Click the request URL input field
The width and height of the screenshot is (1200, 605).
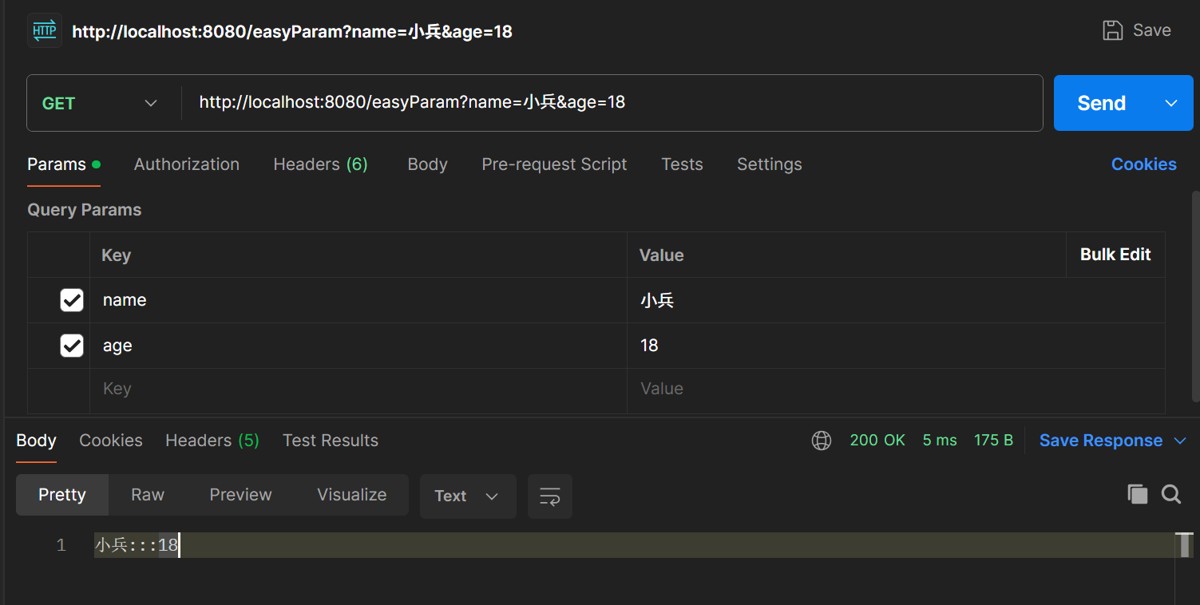[612, 103]
